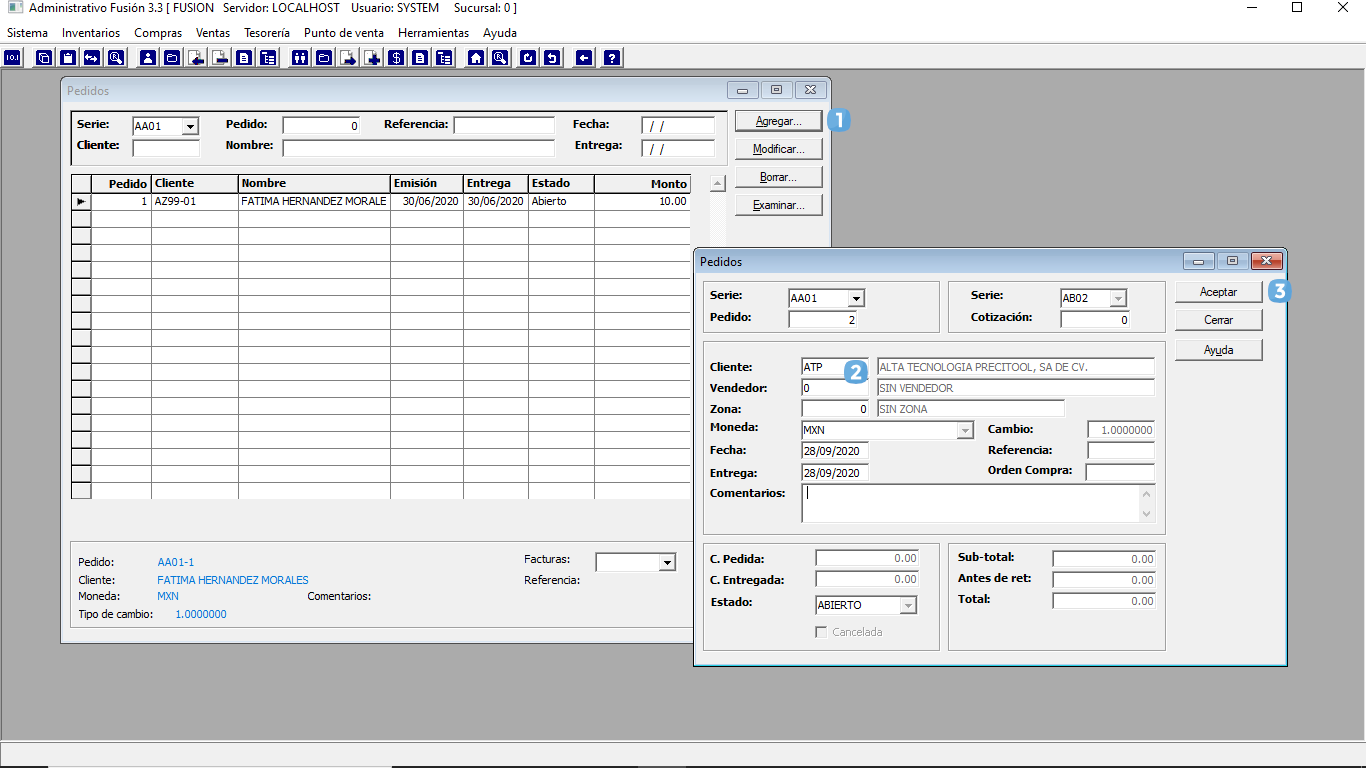The height and width of the screenshot is (768, 1366).
Task: Click the Orden Compra field
Action: 1120,471
